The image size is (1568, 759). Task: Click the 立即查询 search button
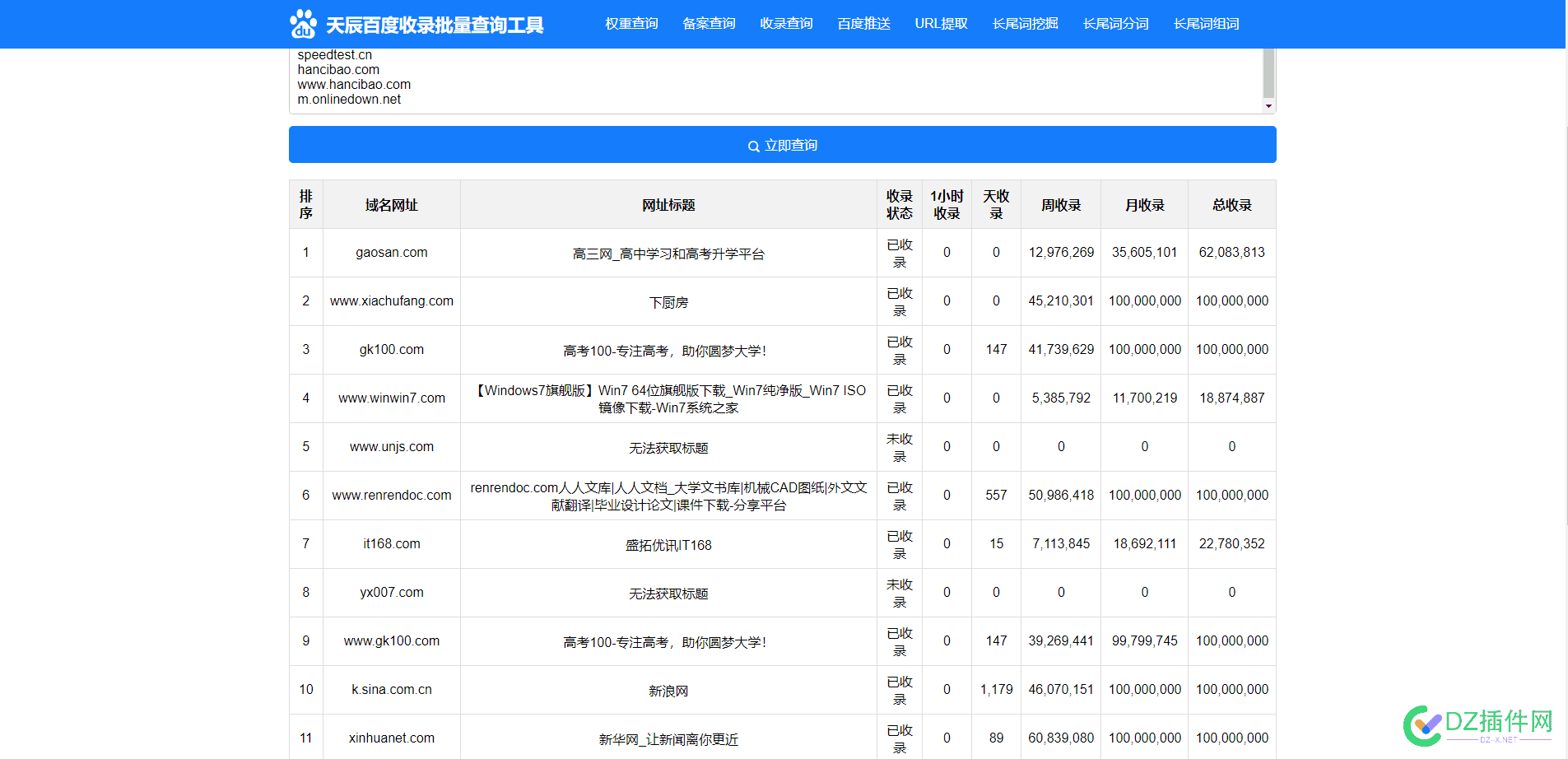click(782, 145)
